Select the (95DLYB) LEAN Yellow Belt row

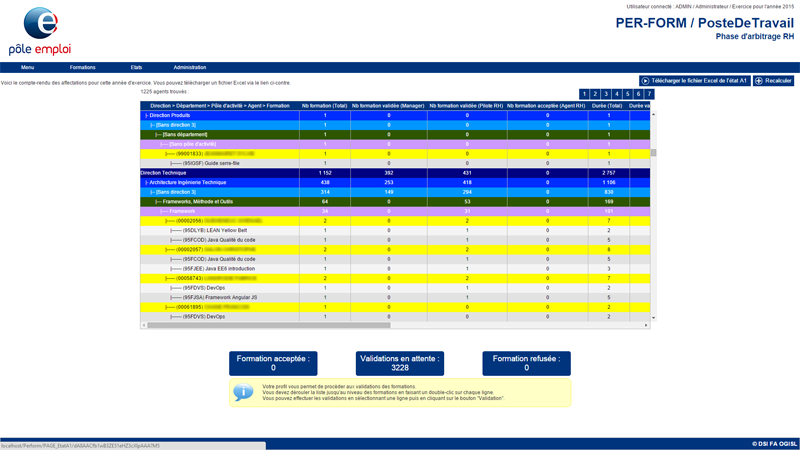(x=395, y=231)
